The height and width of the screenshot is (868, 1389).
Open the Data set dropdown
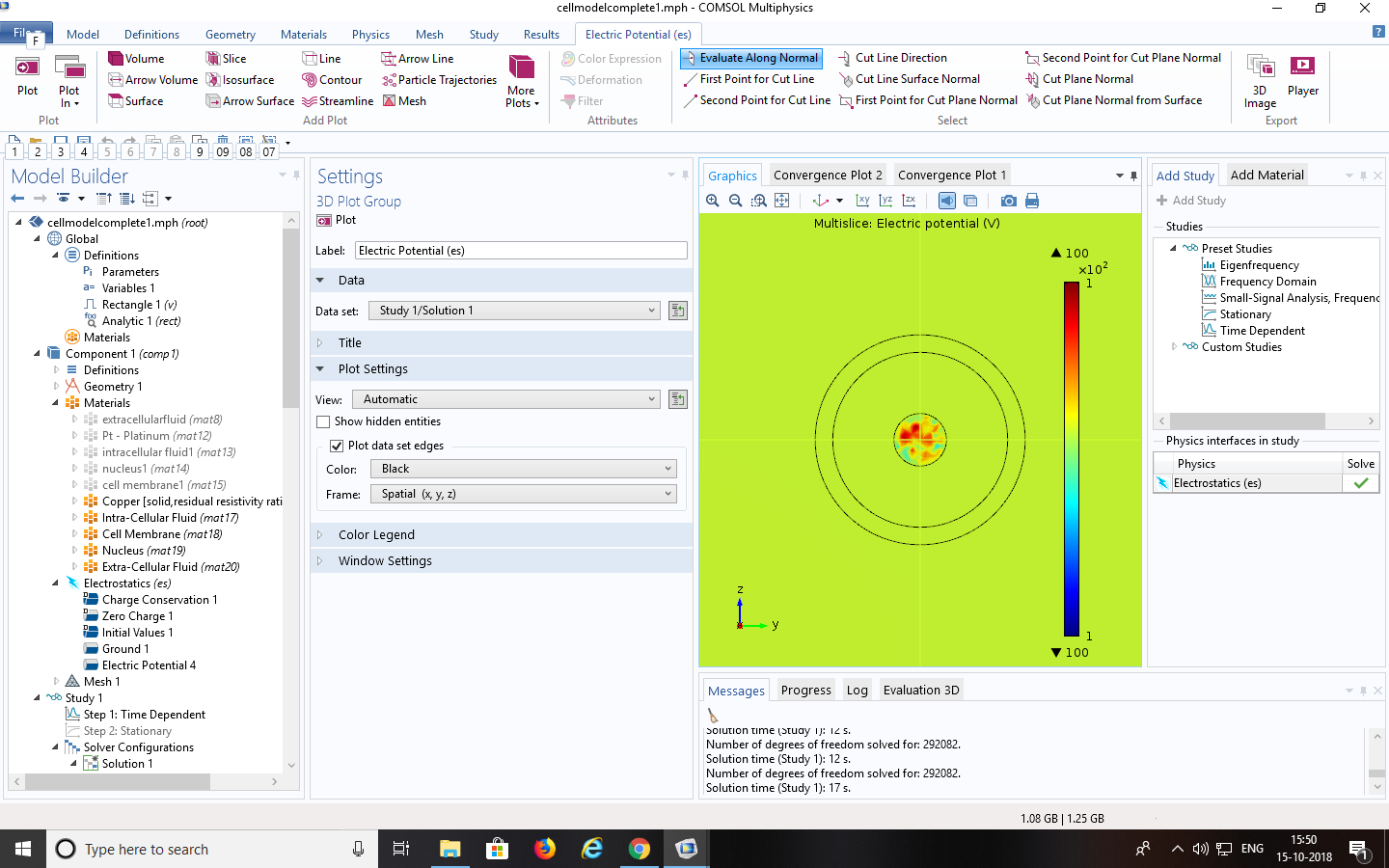pos(516,311)
